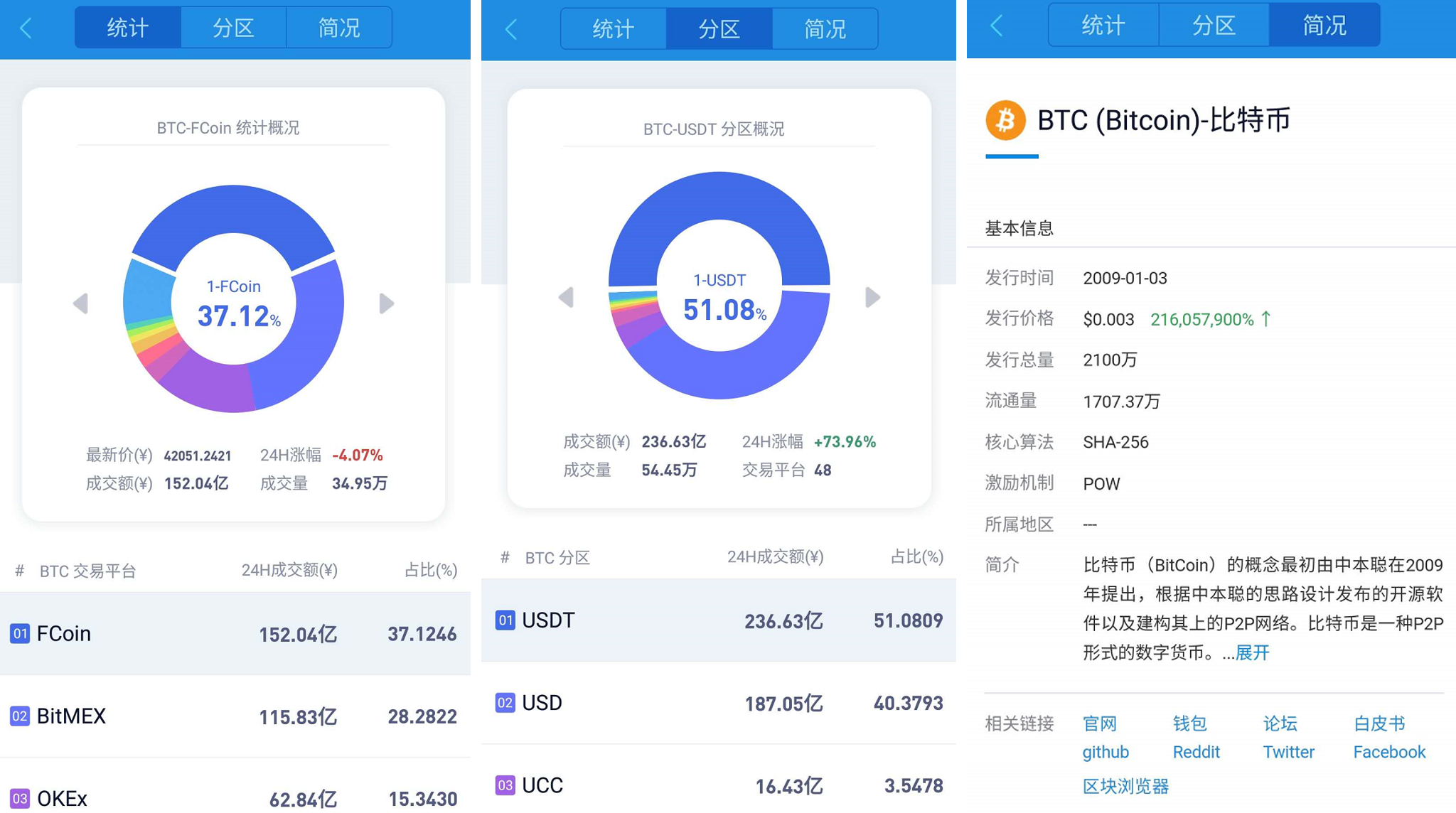Show next slice in BTC-FCoin chart
This screenshot has height=813, width=1456.
(386, 303)
